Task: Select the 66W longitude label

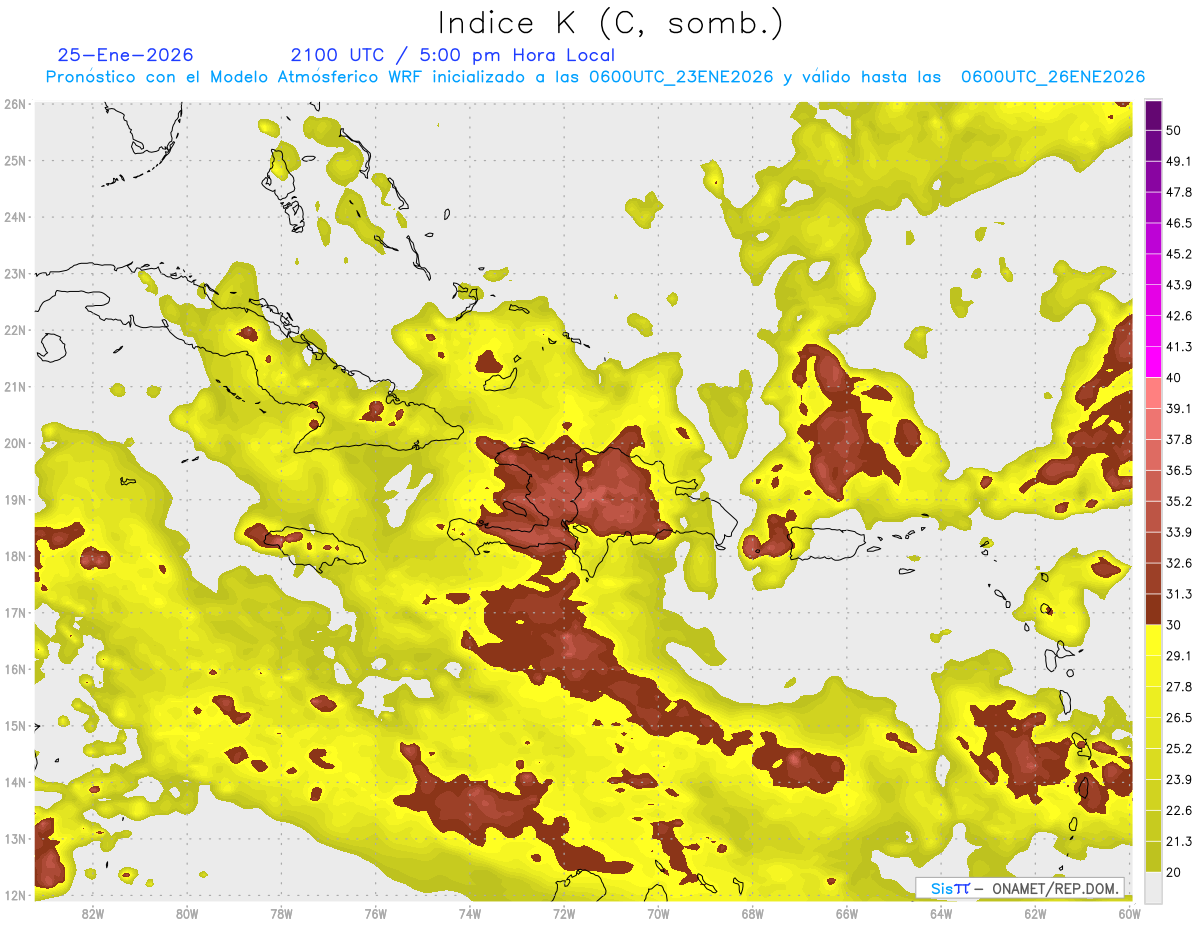Action: coord(847,913)
